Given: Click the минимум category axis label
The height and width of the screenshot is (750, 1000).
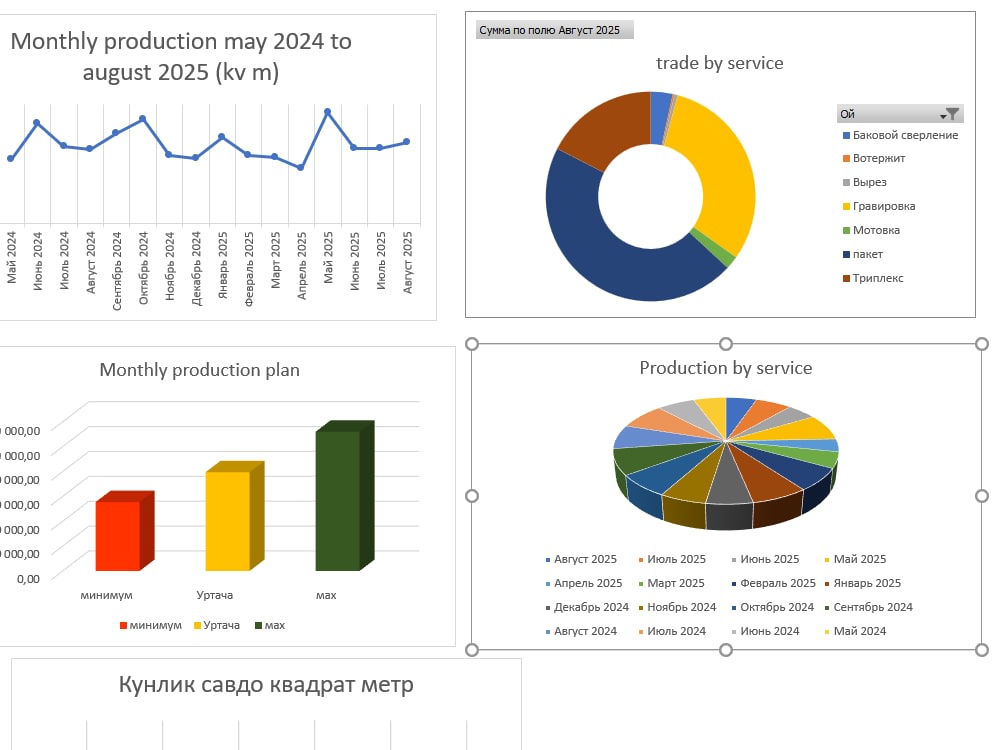Looking at the screenshot, I should [x=107, y=595].
